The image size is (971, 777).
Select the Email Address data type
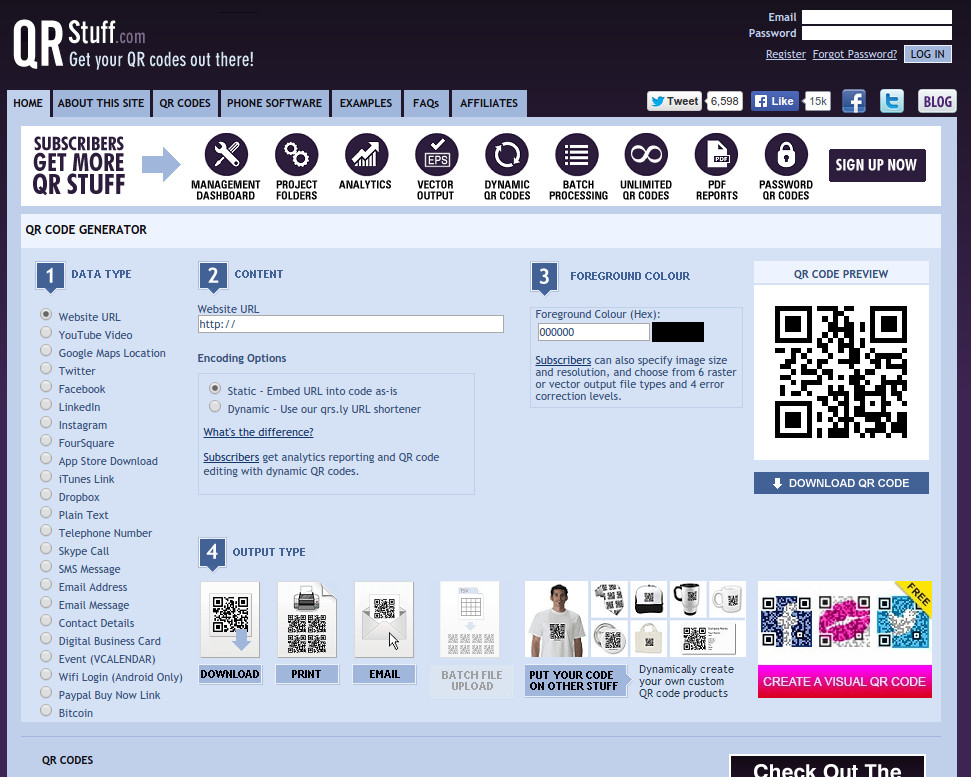tap(46, 584)
